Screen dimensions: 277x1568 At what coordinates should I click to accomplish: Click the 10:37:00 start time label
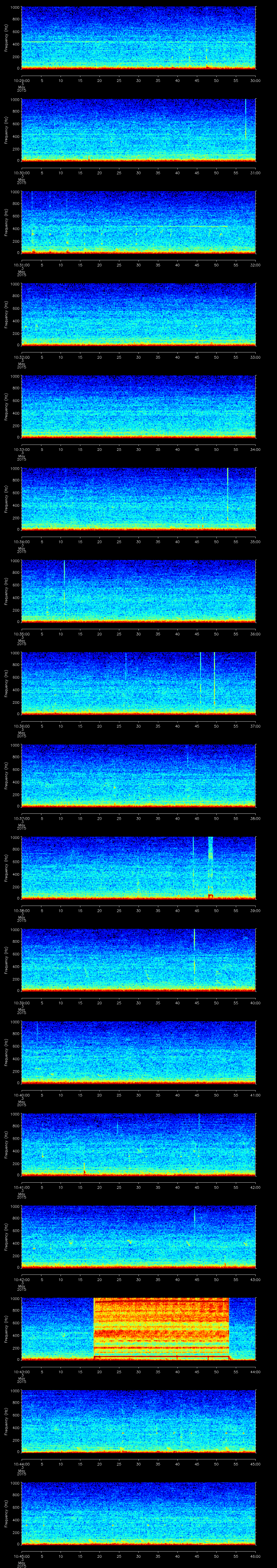point(22,818)
